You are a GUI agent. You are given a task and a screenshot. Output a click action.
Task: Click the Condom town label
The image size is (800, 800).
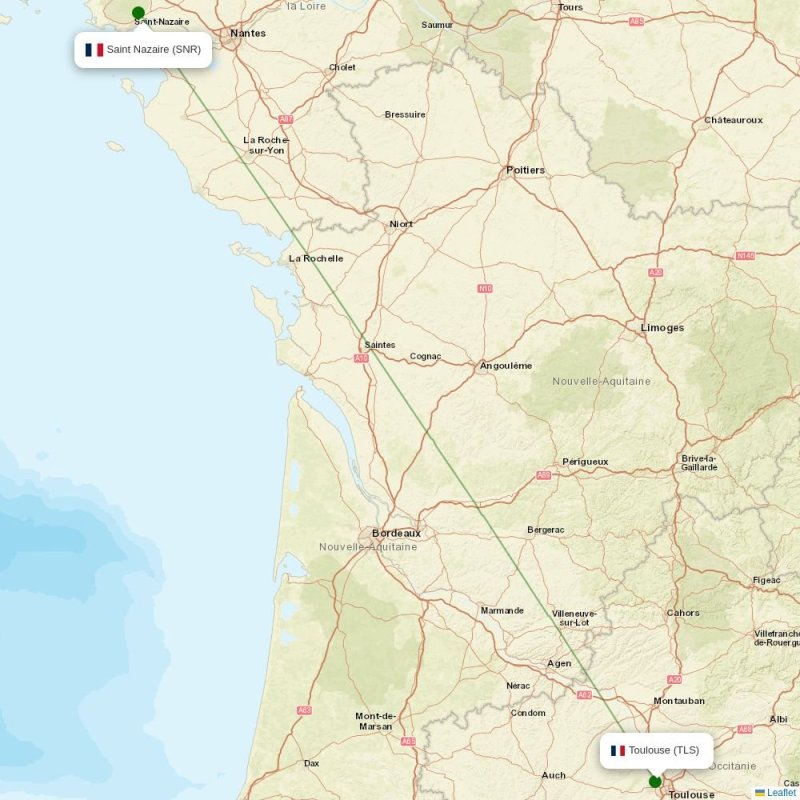pos(528,713)
